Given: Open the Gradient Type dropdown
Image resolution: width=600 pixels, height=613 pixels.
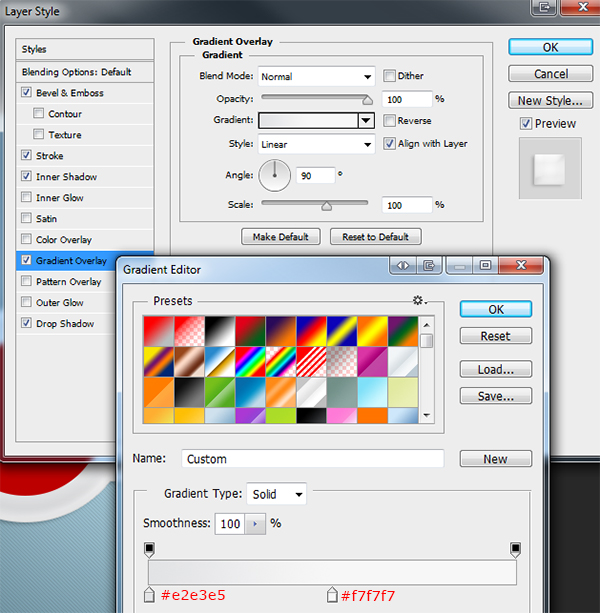Looking at the screenshot, I should [276, 494].
